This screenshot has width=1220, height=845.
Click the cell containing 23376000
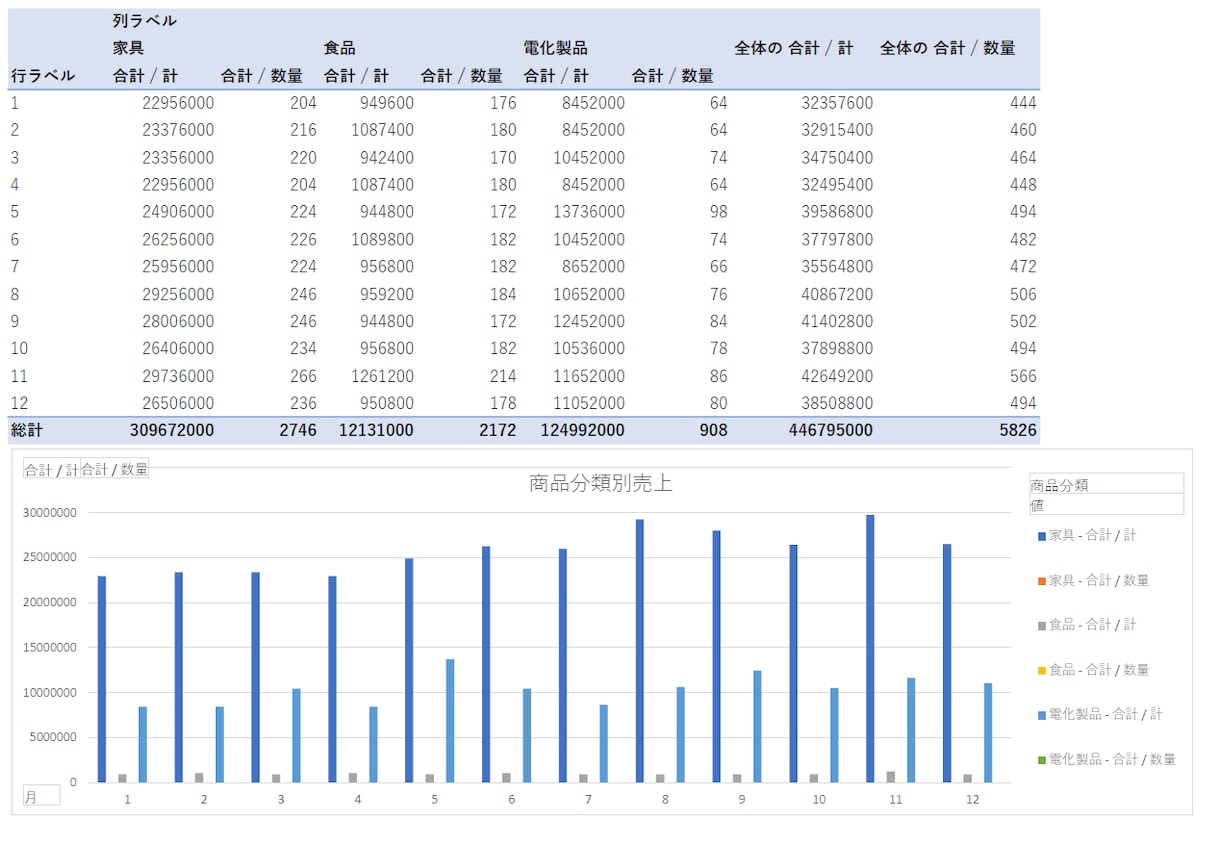pyautogui.click(x=178, y=130)
